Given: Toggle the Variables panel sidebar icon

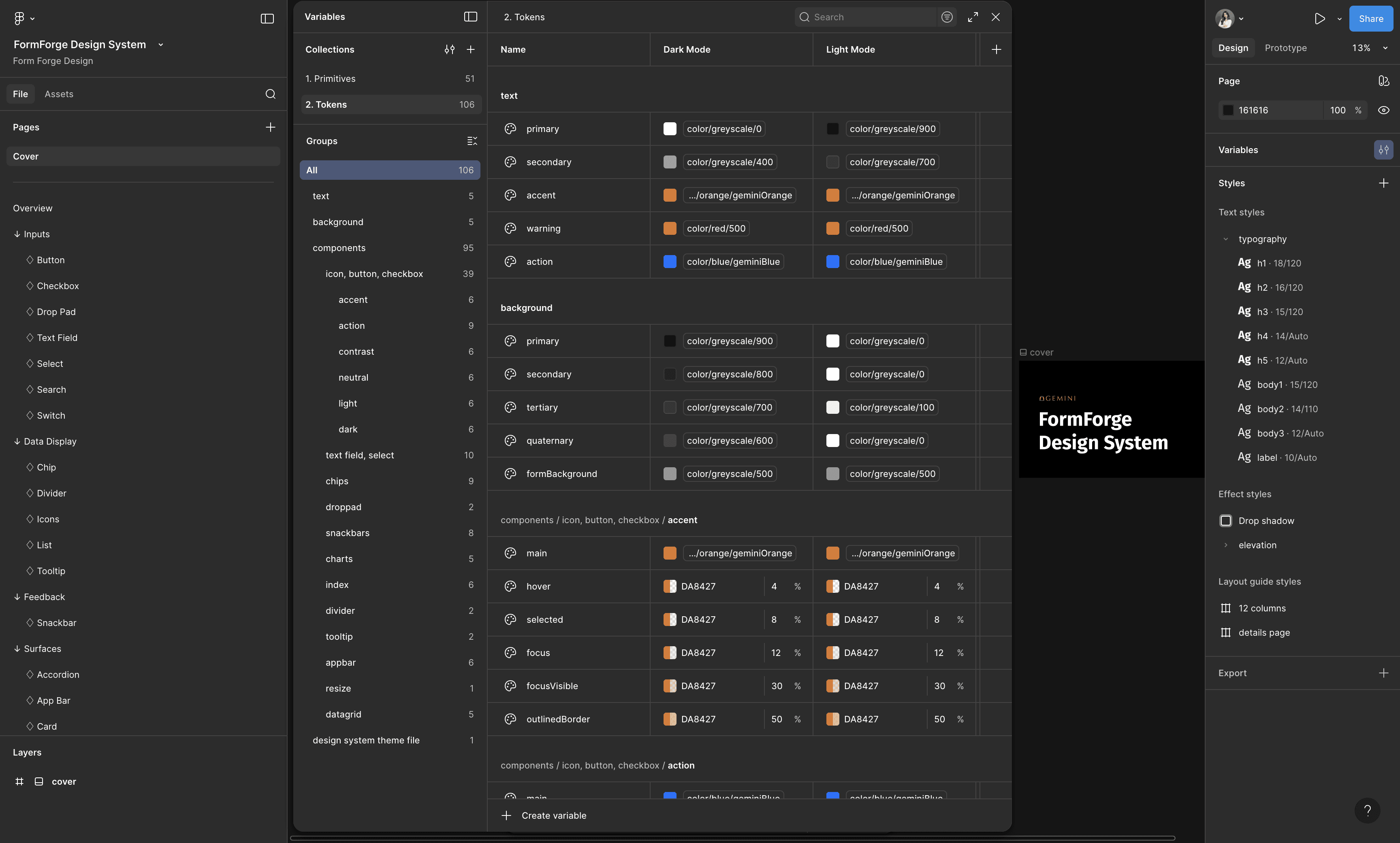Looking at the screenshot, I should pos(470,17).
